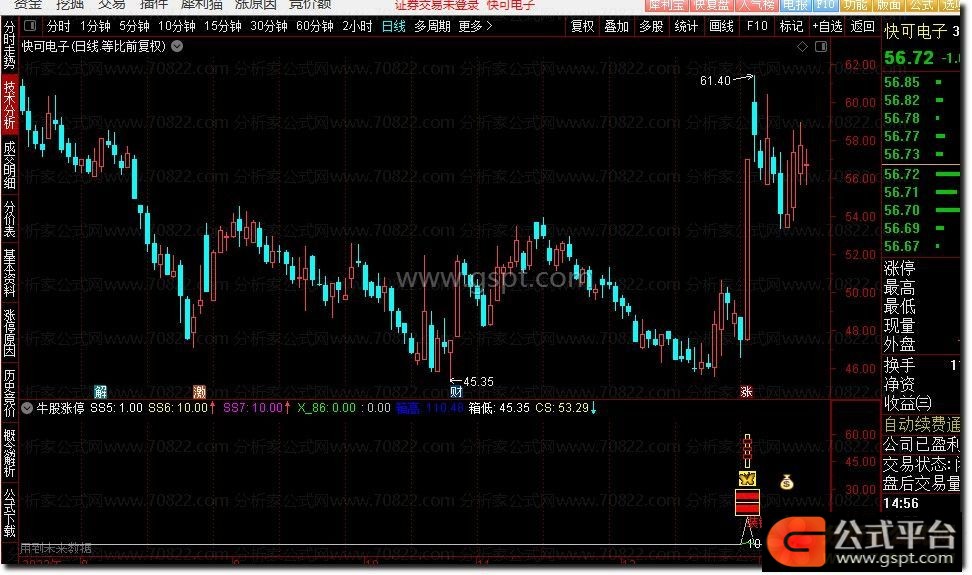The image size is (972, 575).
Task: Switch to the 5分钟 period
Action: coord(134,26)
